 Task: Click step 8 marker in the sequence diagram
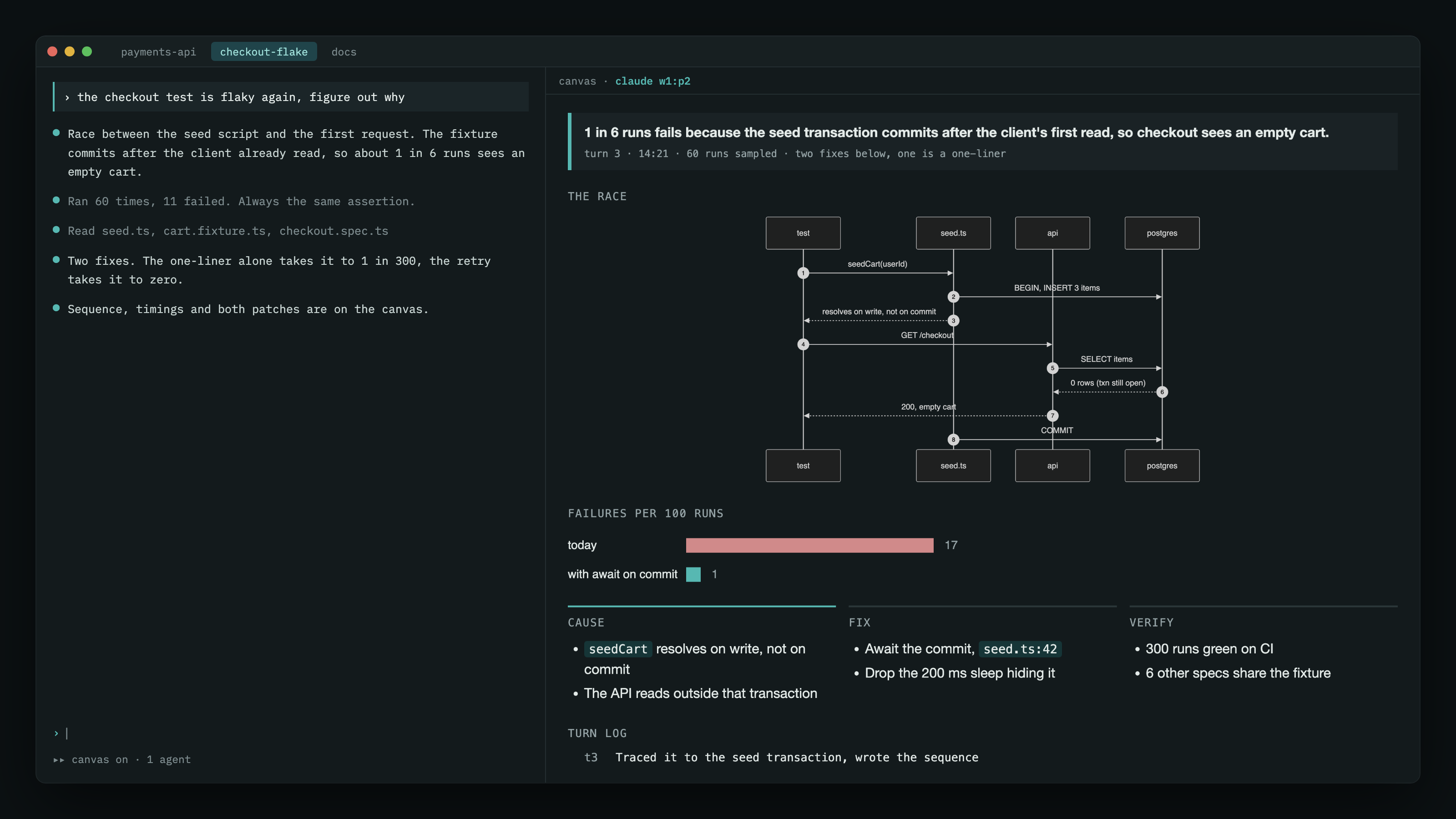pos(954,439)
